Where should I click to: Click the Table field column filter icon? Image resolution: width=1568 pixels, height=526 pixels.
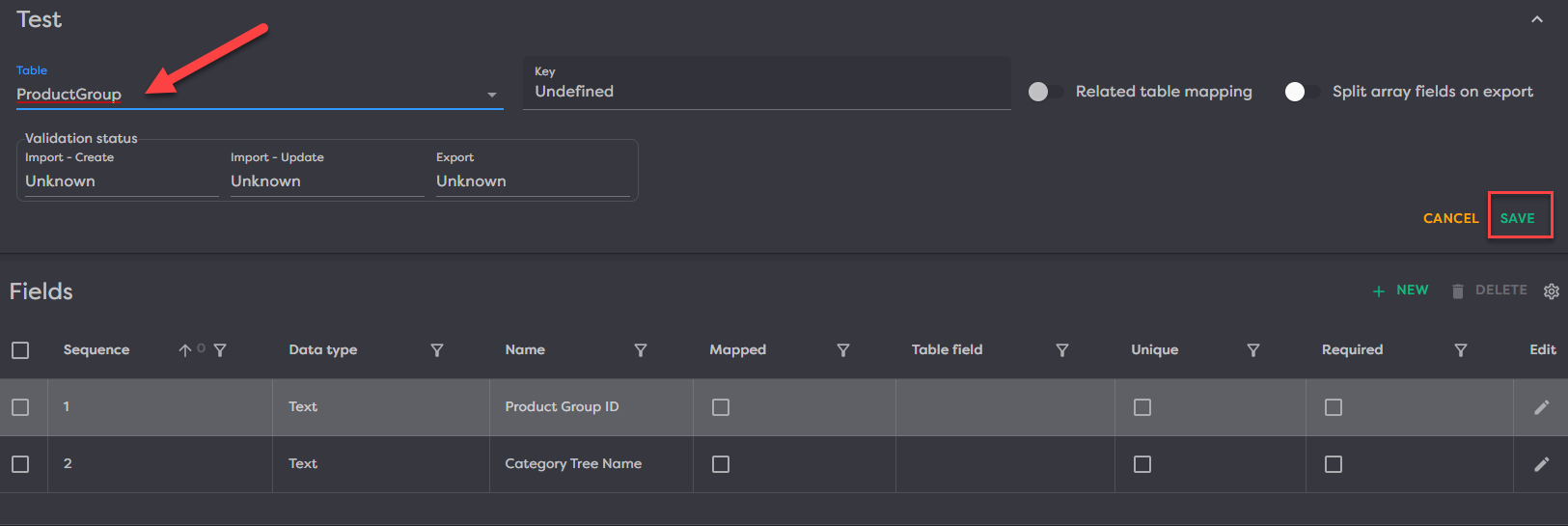1061,350
